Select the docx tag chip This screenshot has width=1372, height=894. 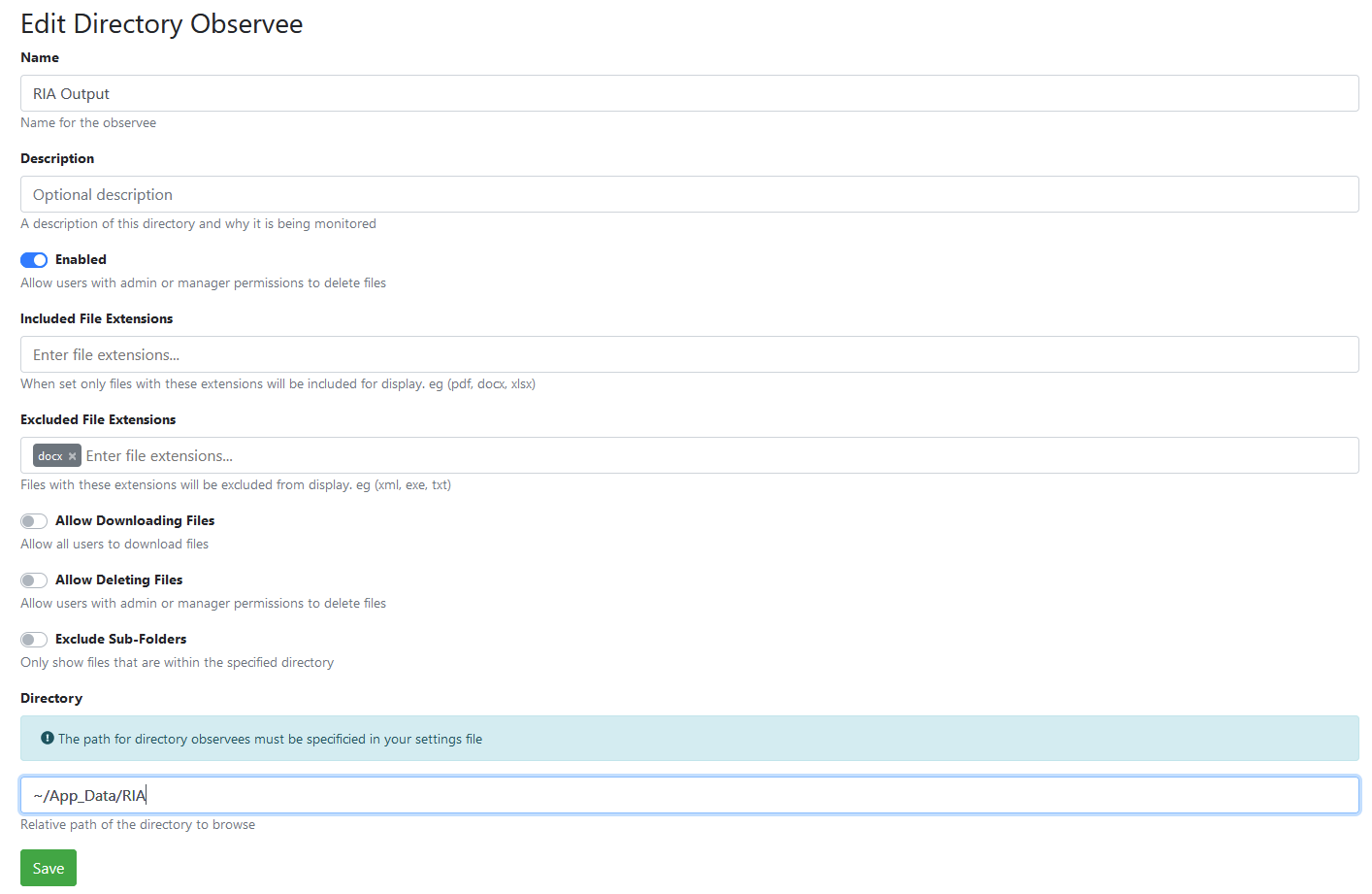click(x=49, y=456)
